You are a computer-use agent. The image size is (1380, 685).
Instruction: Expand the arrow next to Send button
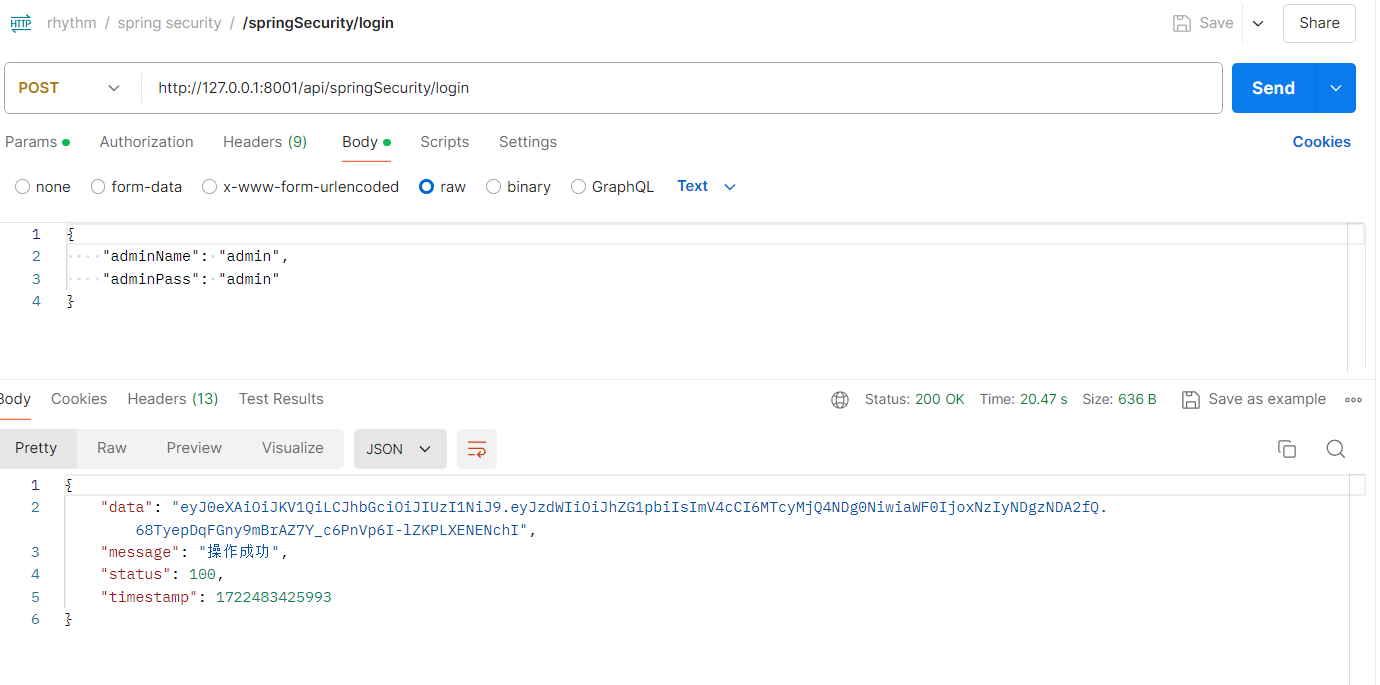click(x=1336, y=88)
